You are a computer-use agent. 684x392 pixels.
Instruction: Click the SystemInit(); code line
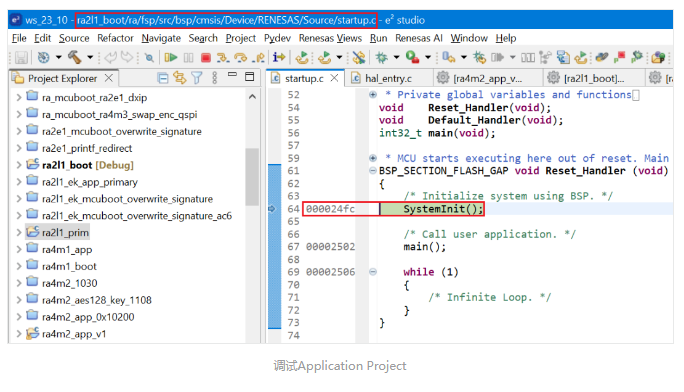[x=443, y=209]
